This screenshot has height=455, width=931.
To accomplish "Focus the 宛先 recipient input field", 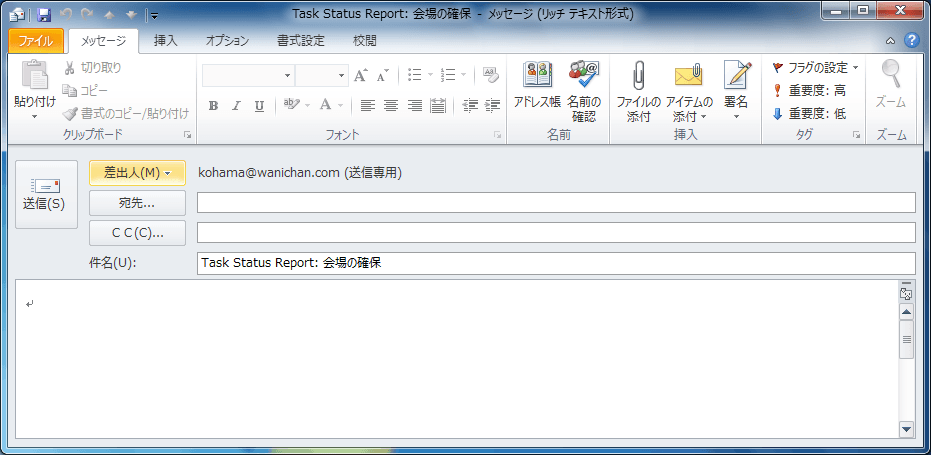I will coord(556,203).
